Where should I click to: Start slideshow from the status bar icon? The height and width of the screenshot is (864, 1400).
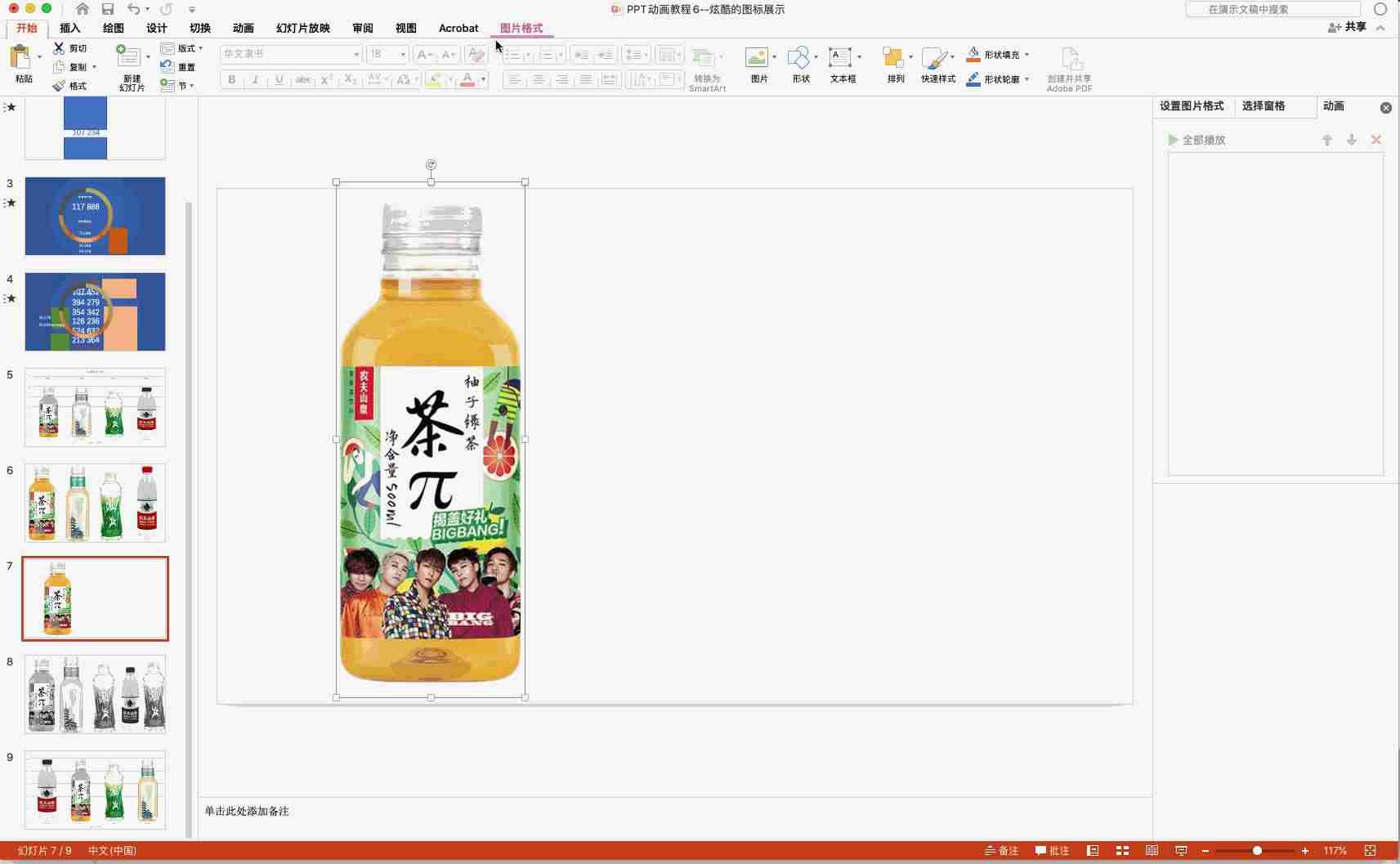point(1181,851)
